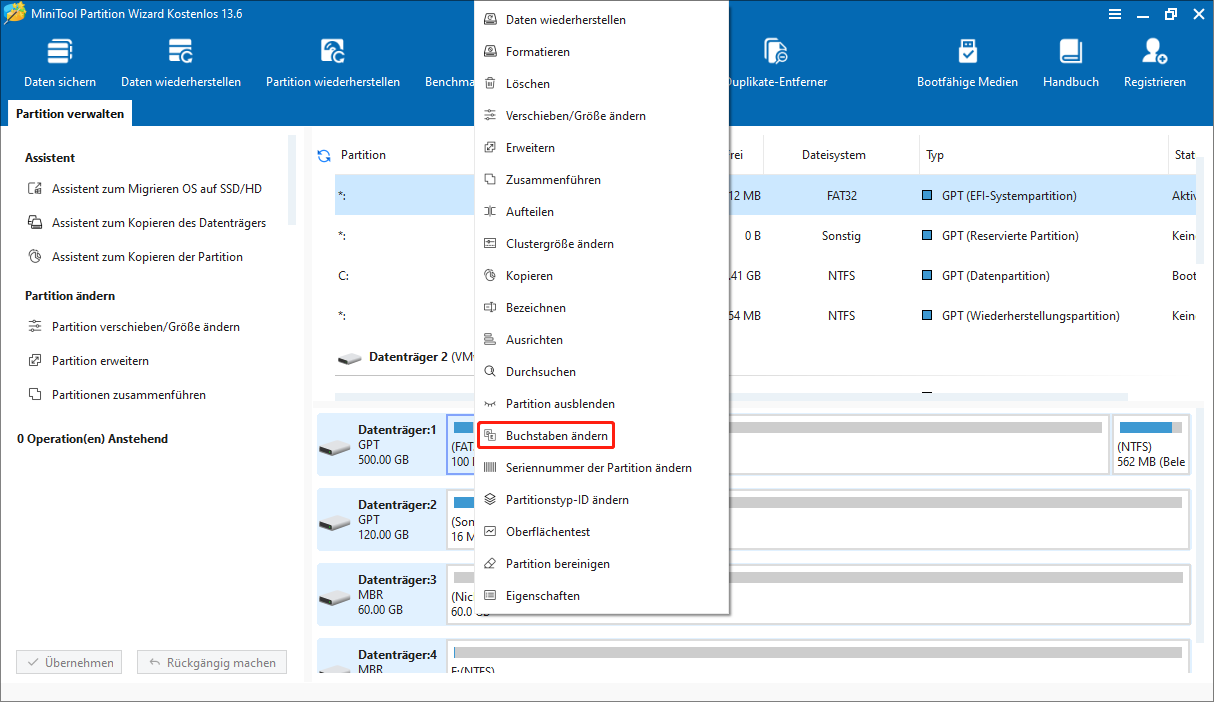Click Datenträger:1 disk drive icon
The height and width of the screenshot is (702, 1214).
[336, 447]
